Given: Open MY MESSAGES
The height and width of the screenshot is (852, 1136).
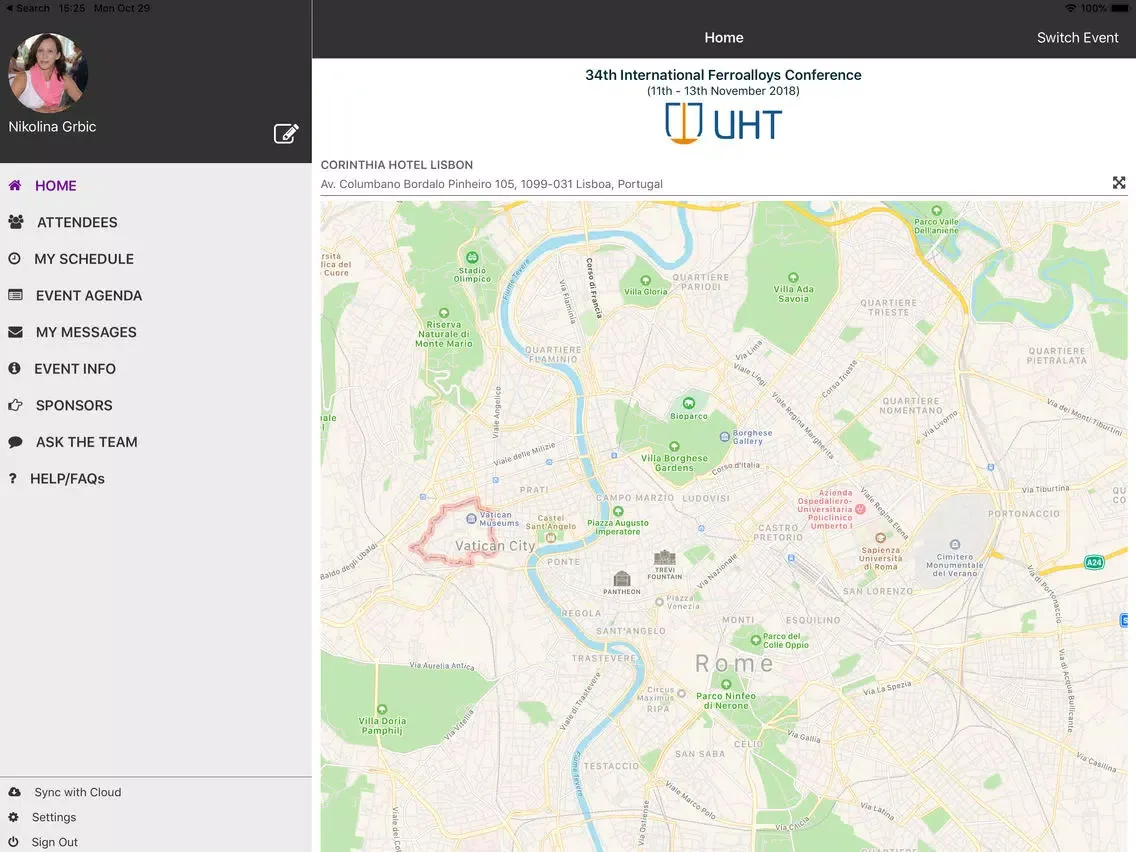Looking at the screenshot, I should (86, 332).
